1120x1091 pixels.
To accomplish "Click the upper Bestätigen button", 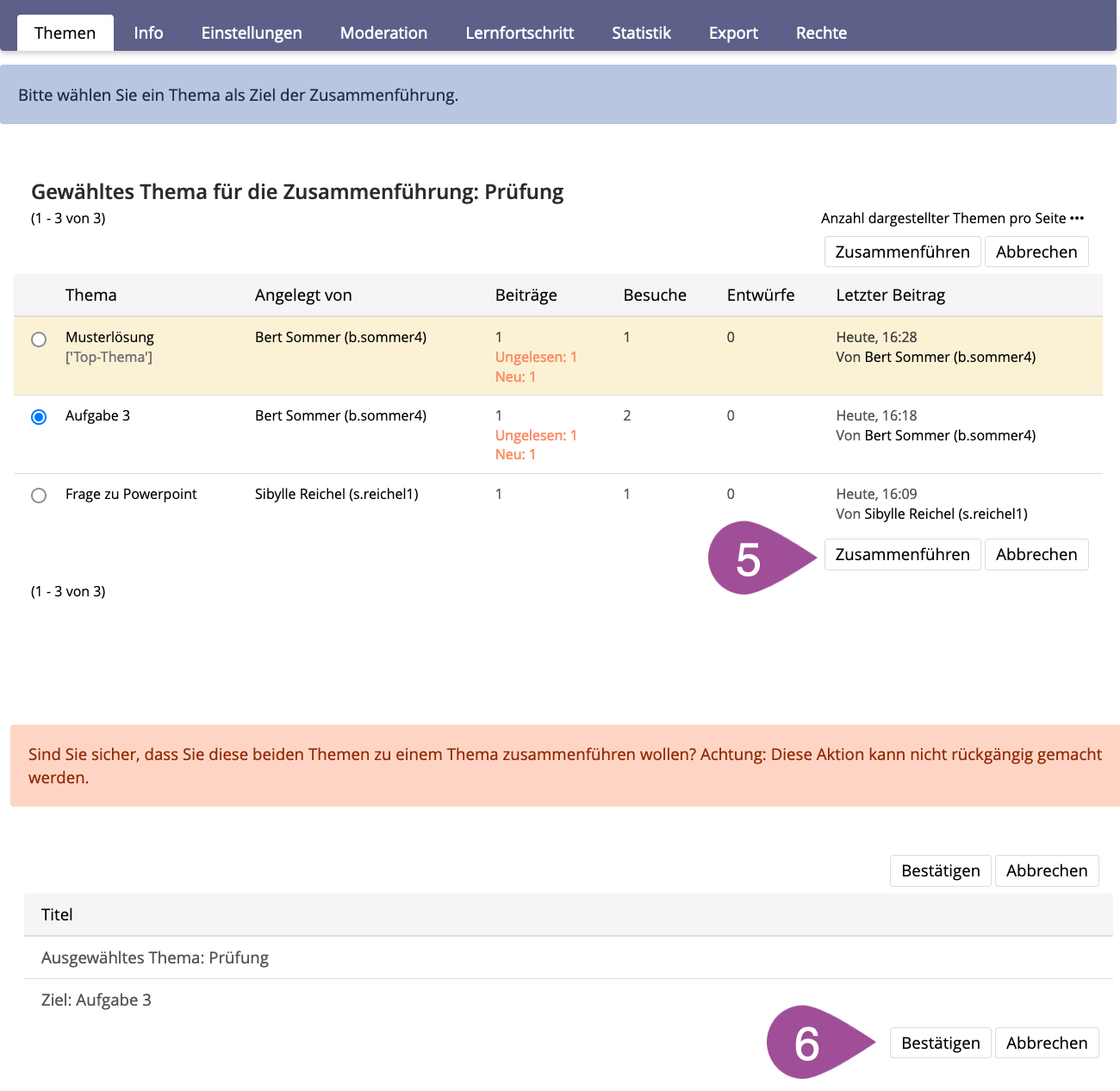I will 940,870.
